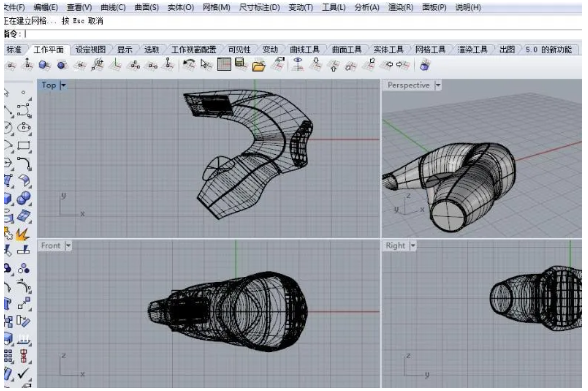Screen dimensions: 588x391
Task: Click the undo construction plane arrow icon
Action: point(189,65)
